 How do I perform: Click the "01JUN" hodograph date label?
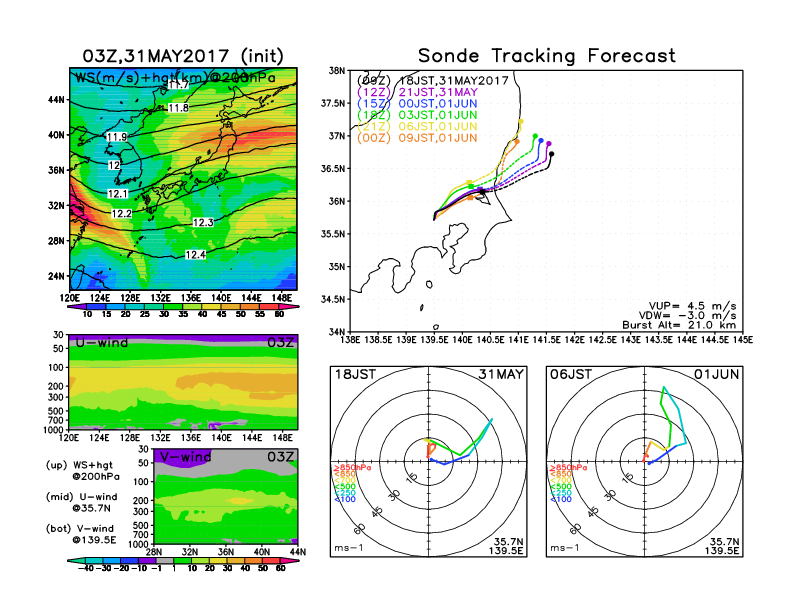(716, 375)
